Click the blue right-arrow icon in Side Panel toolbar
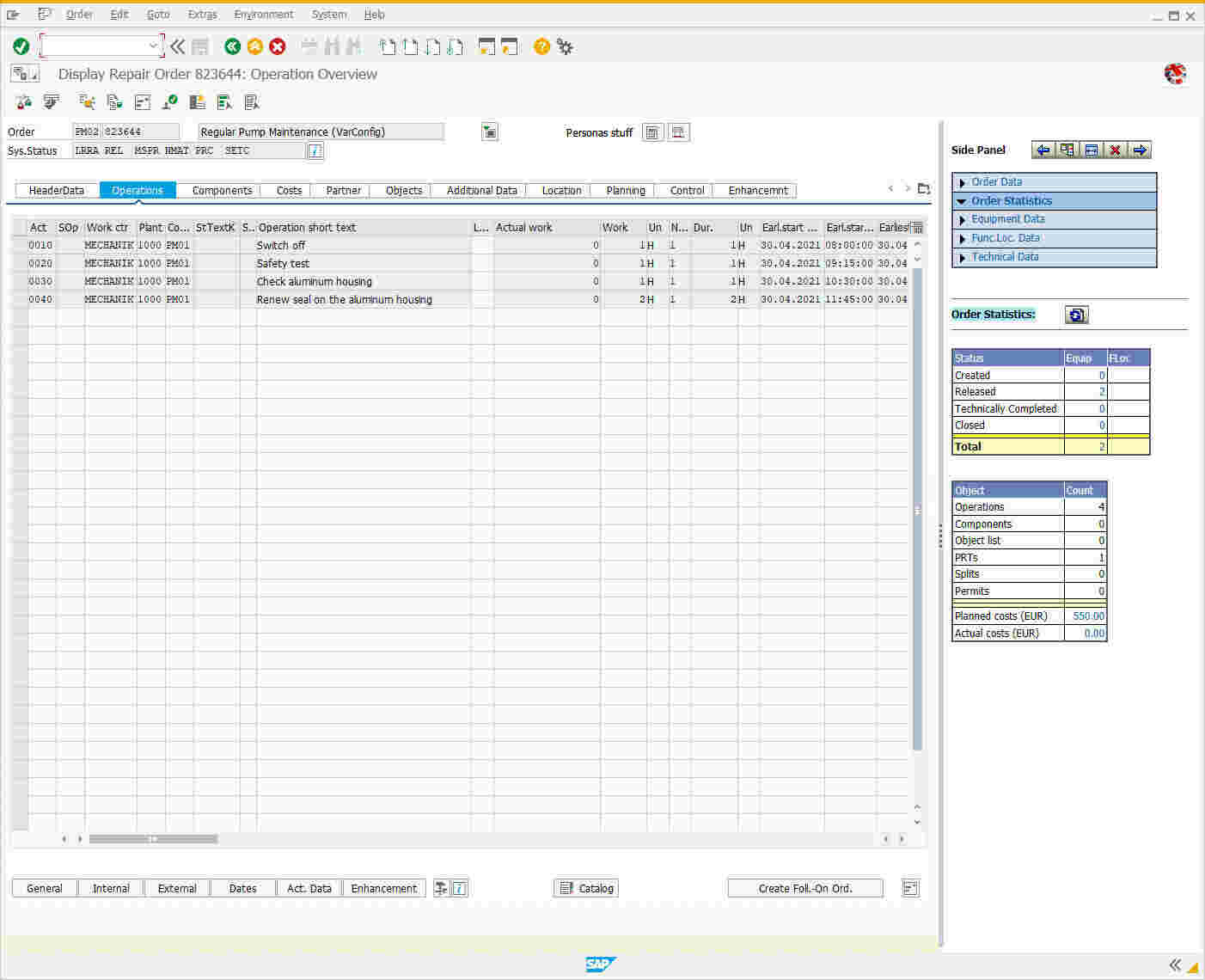This screenshot has height=980, width=1205. coord(1141,150)
